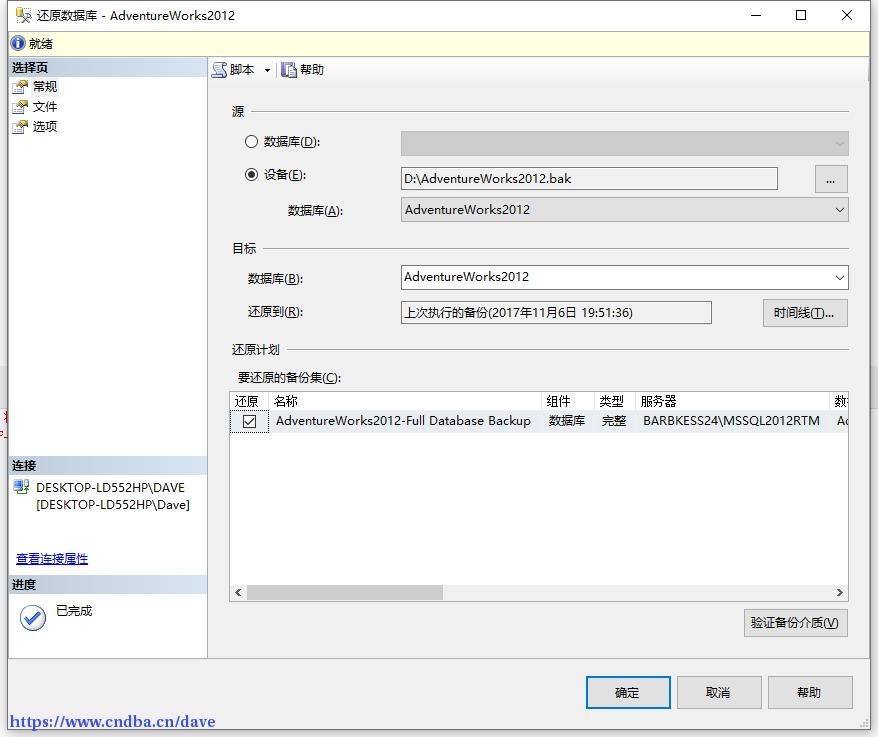Select the 数据库(D) source radio button
Image resolution: width=878 pixels, height=737 pixels.
pyautogui.click(x=251, y=142)
